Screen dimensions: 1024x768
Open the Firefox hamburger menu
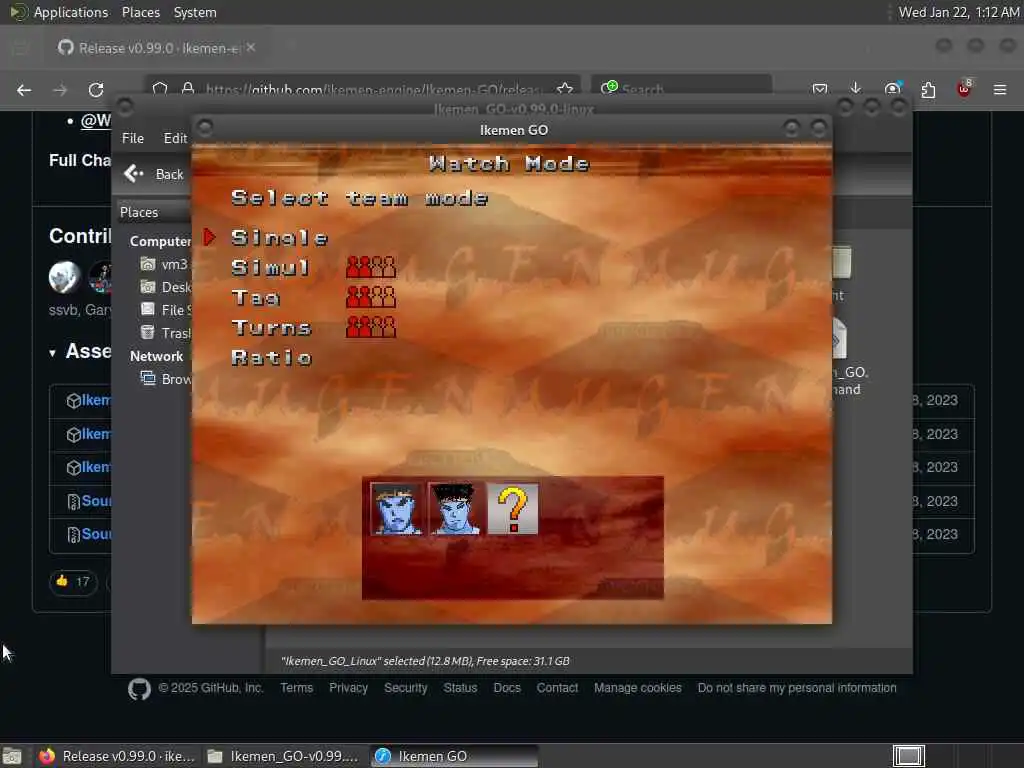click(x=1000, y=89)
